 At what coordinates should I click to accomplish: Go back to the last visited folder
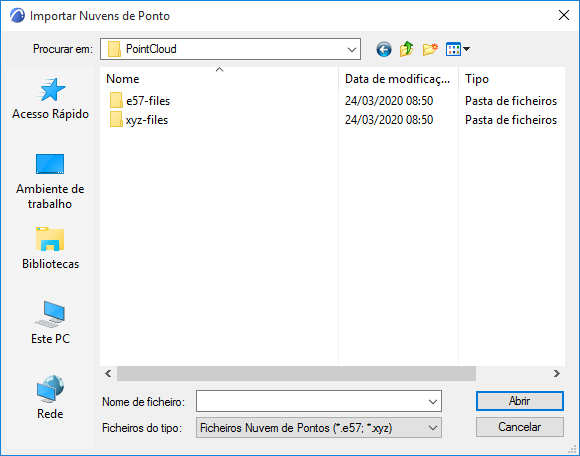(384, 49)
